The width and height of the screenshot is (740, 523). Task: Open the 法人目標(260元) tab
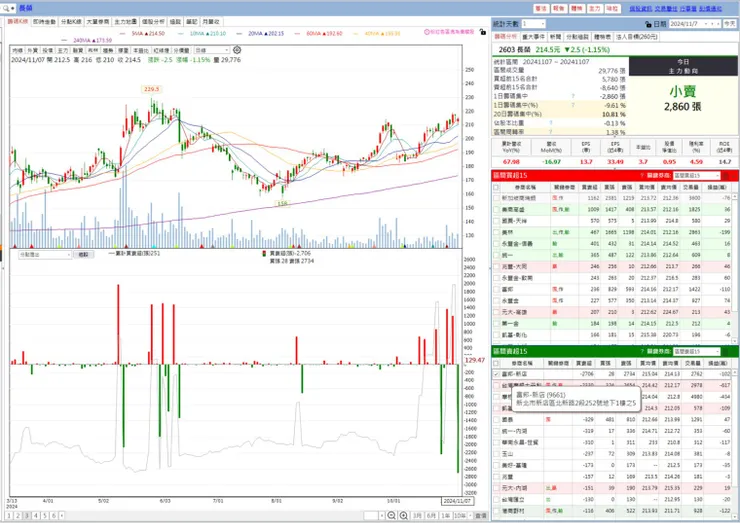[x=637, y=37]
